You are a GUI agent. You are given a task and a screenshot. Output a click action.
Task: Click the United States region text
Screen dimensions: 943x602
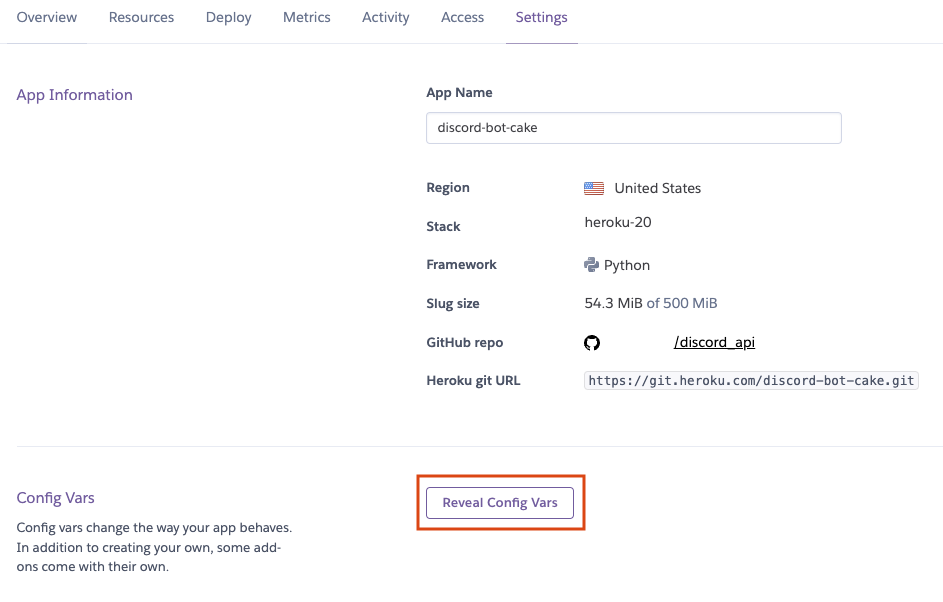click(x=657, y=188)
